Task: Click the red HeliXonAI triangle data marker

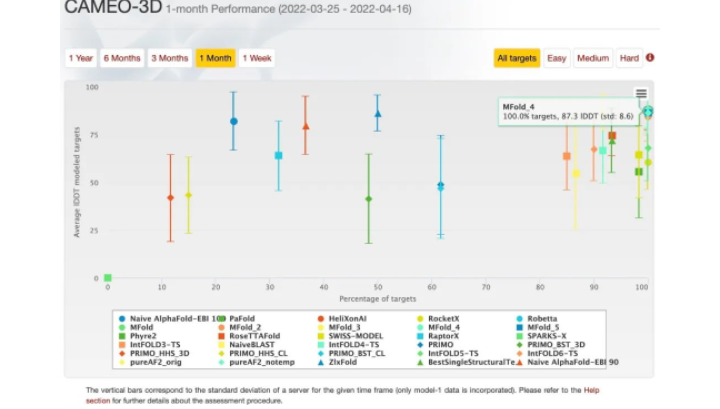Action: tap(306, 126)
